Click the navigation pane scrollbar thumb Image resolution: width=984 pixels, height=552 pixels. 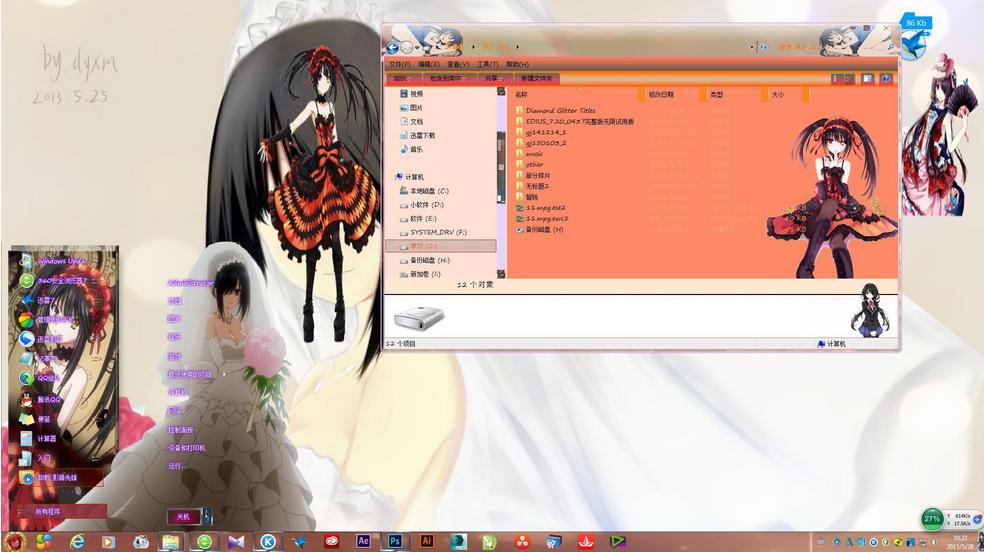pyautogui.click(x=501, y=166)
